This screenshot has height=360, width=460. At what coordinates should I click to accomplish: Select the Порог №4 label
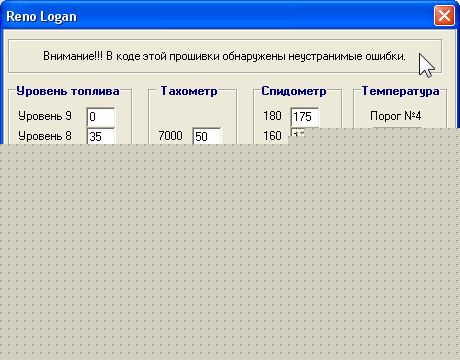pyautogui.click(x=396, y=116)
